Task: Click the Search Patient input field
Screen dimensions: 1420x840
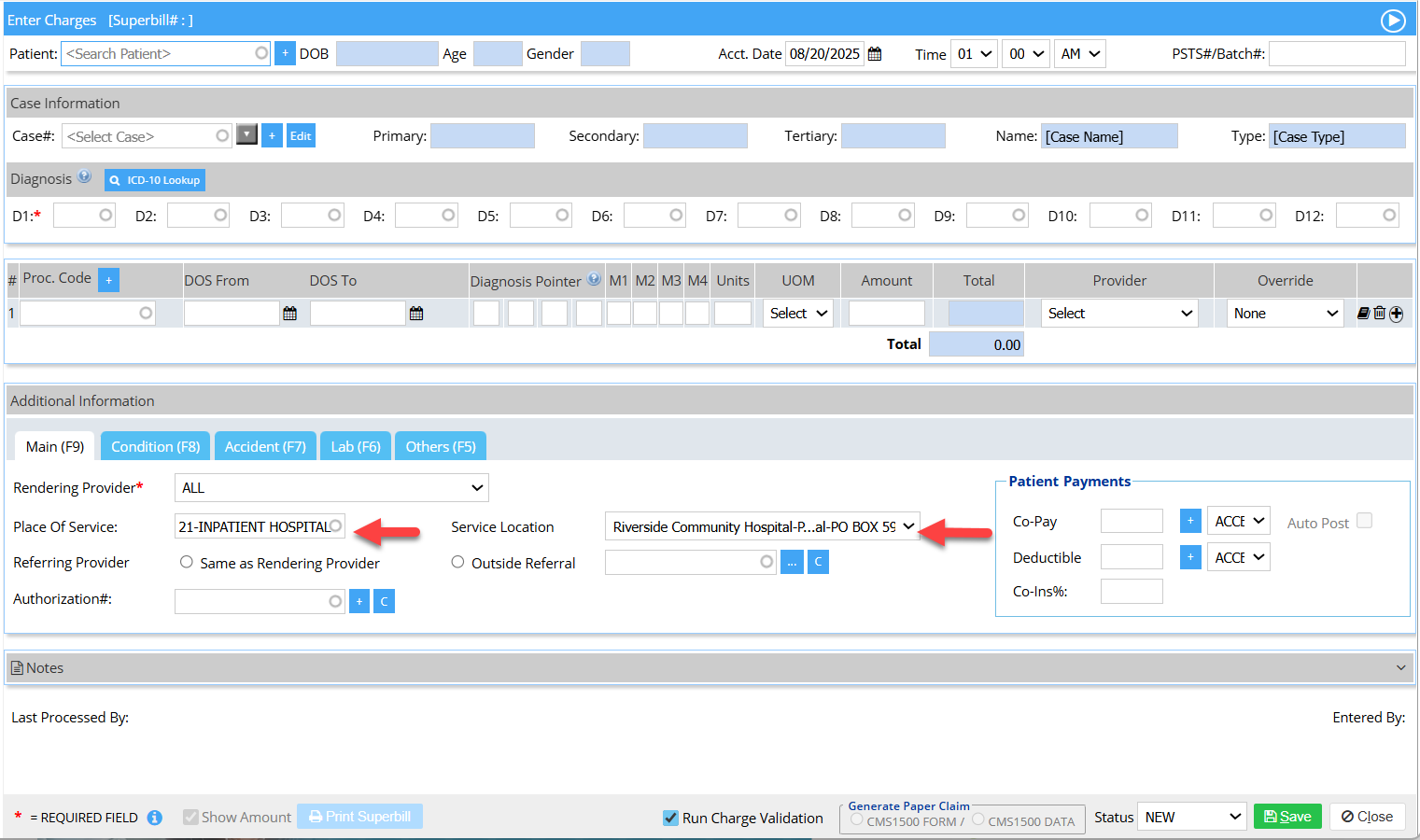Action: pyautogui.click(x=165, y=54)
